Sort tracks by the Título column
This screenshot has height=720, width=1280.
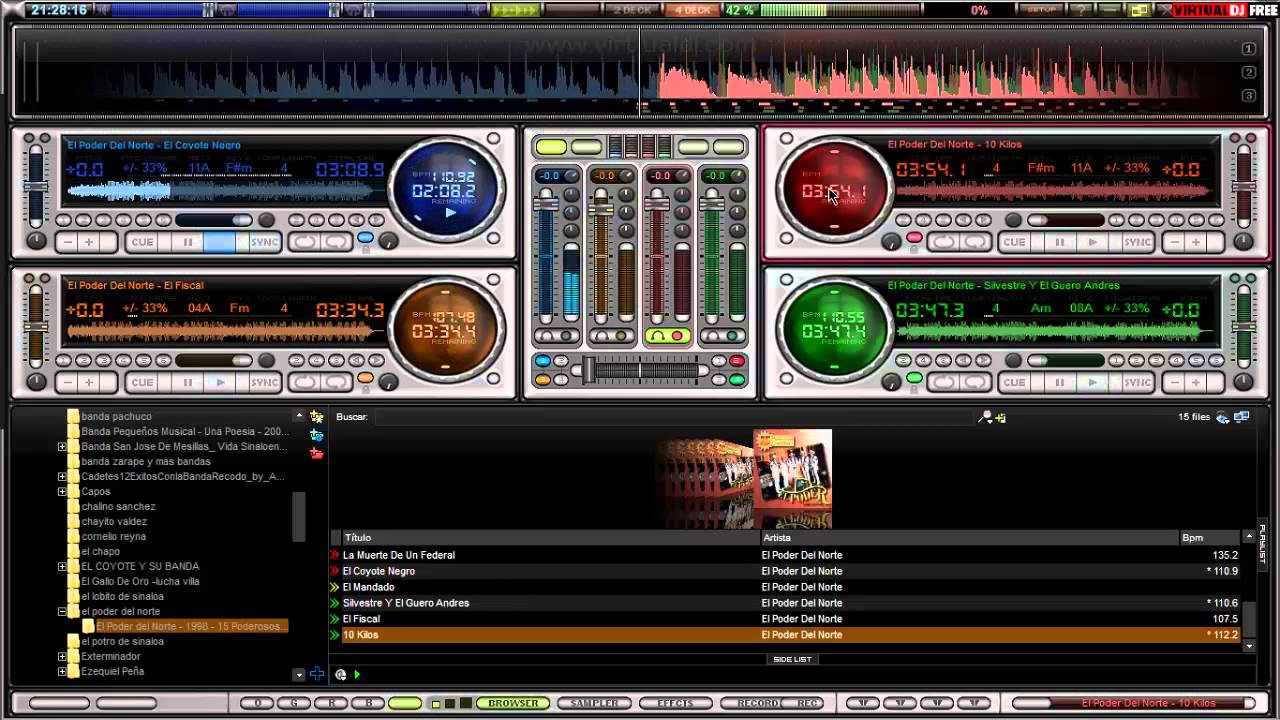point(550,537)
